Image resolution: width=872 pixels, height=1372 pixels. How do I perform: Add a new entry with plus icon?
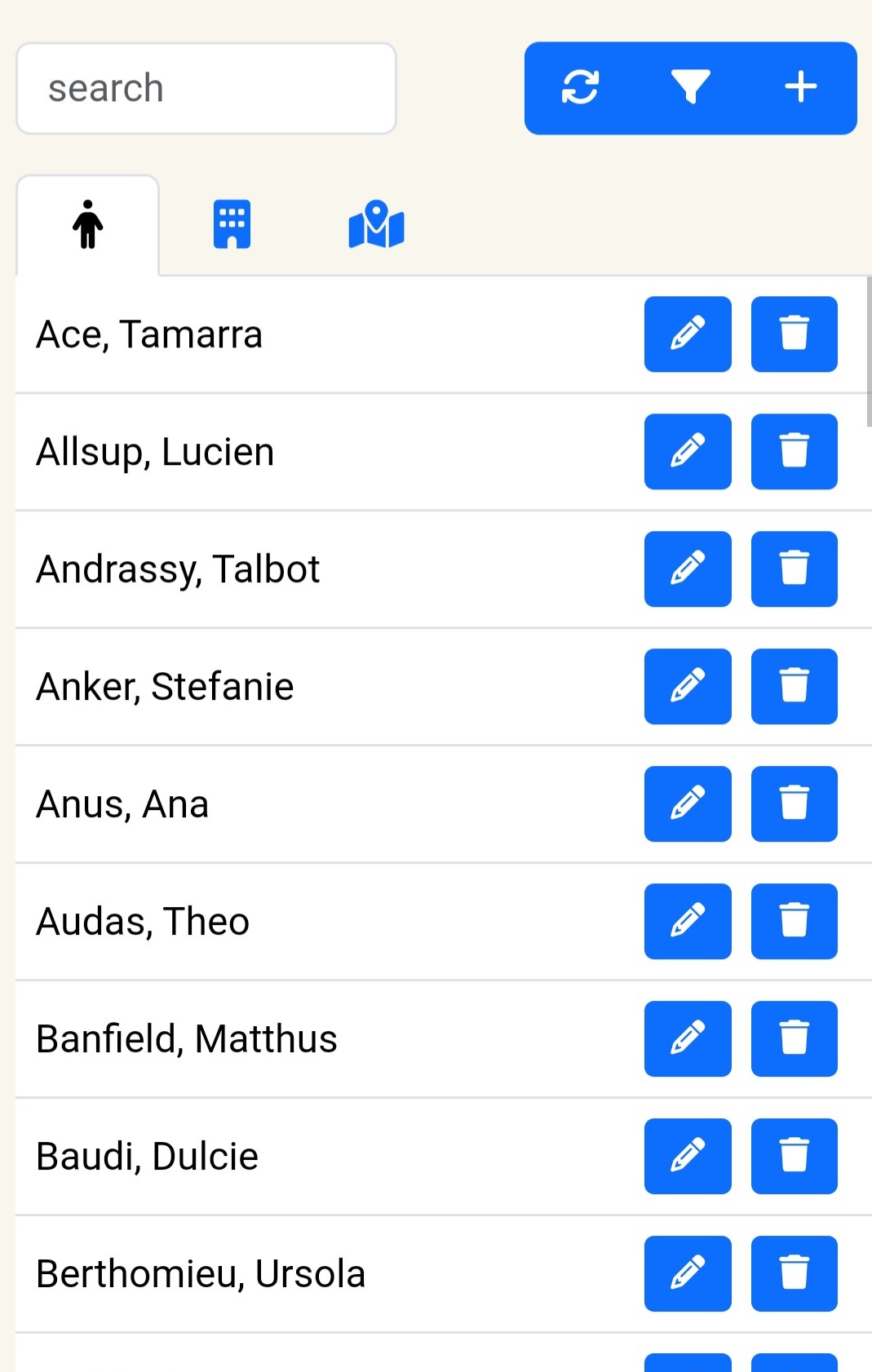(x=800, y=87)
